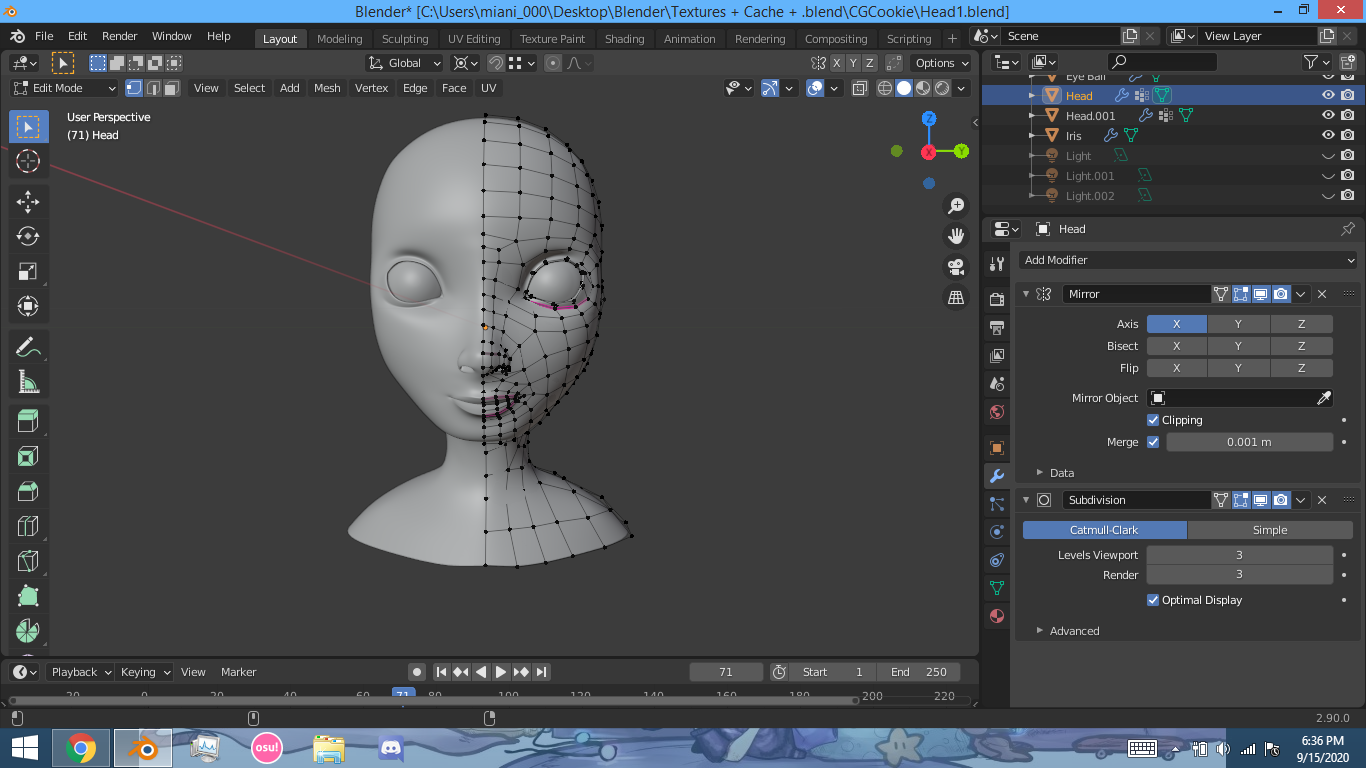
Task: Activate the Annotate pencil tool
Action: (x=28, y=347)
